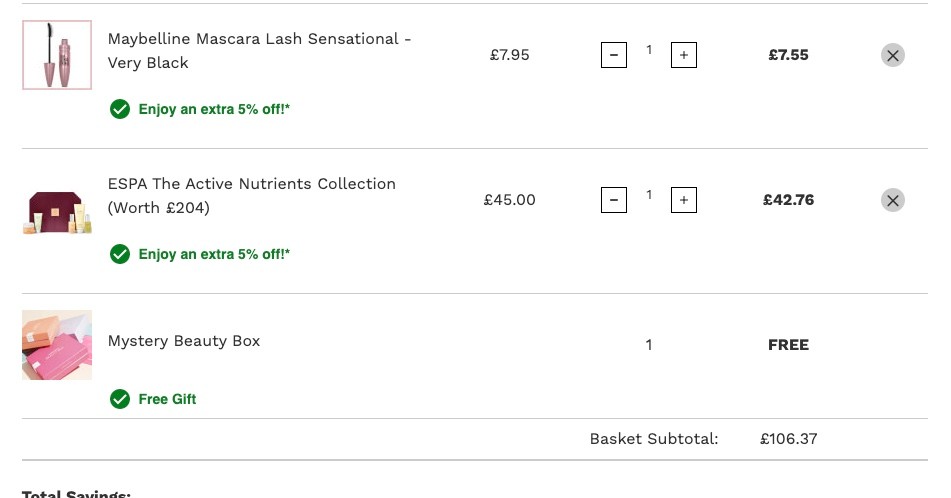The image size is (951, 498).
Task: Click the Basket Subtotal amount £106.37
Action: coord(788,439)
